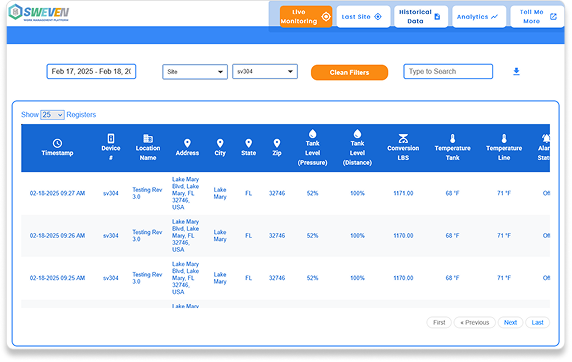Open the Live Monitoring tab
The height and width of the screenshot is (362, 572).
point(306,17)
